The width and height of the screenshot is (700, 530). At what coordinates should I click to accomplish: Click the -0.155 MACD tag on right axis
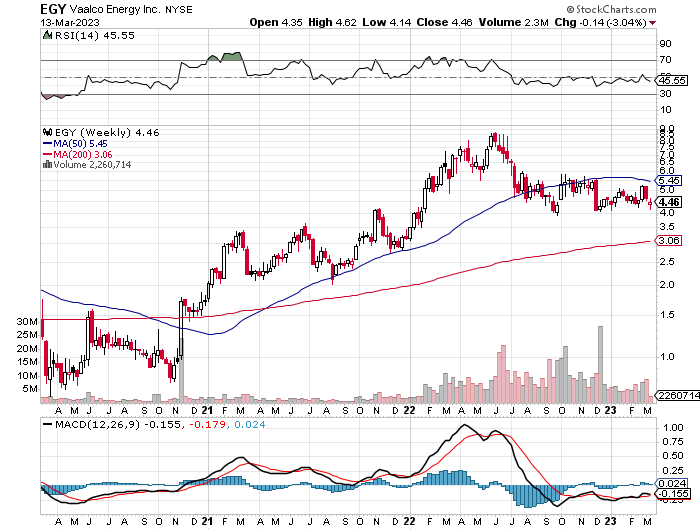672,493
